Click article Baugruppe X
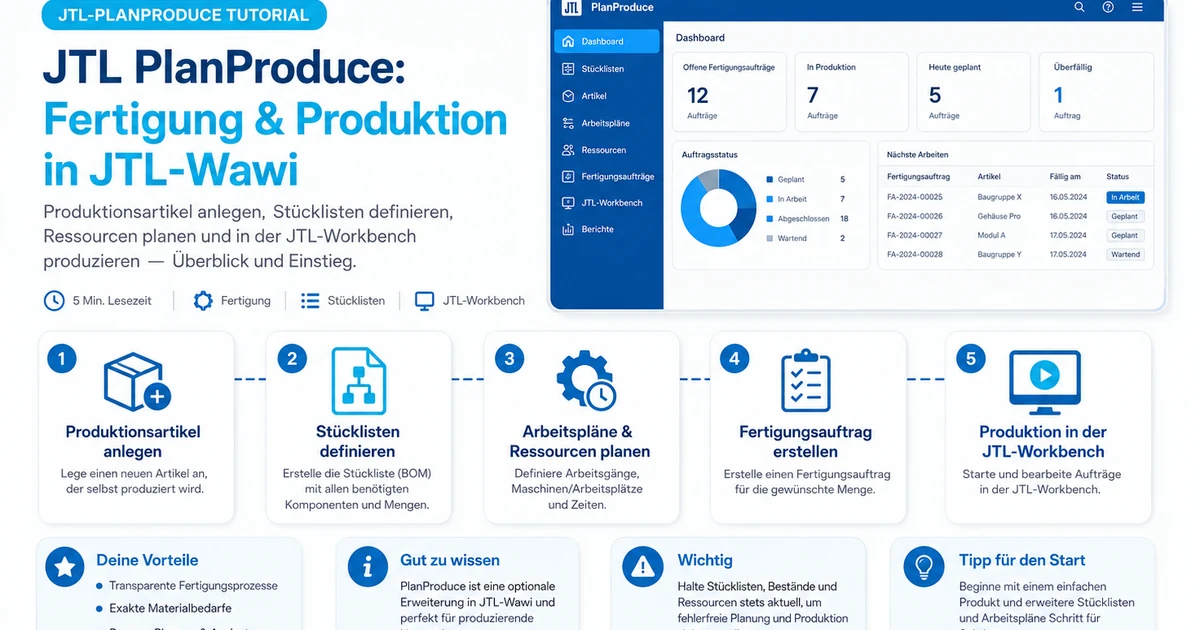Screen dimensions: 1200x630 [x=999, y=197]
